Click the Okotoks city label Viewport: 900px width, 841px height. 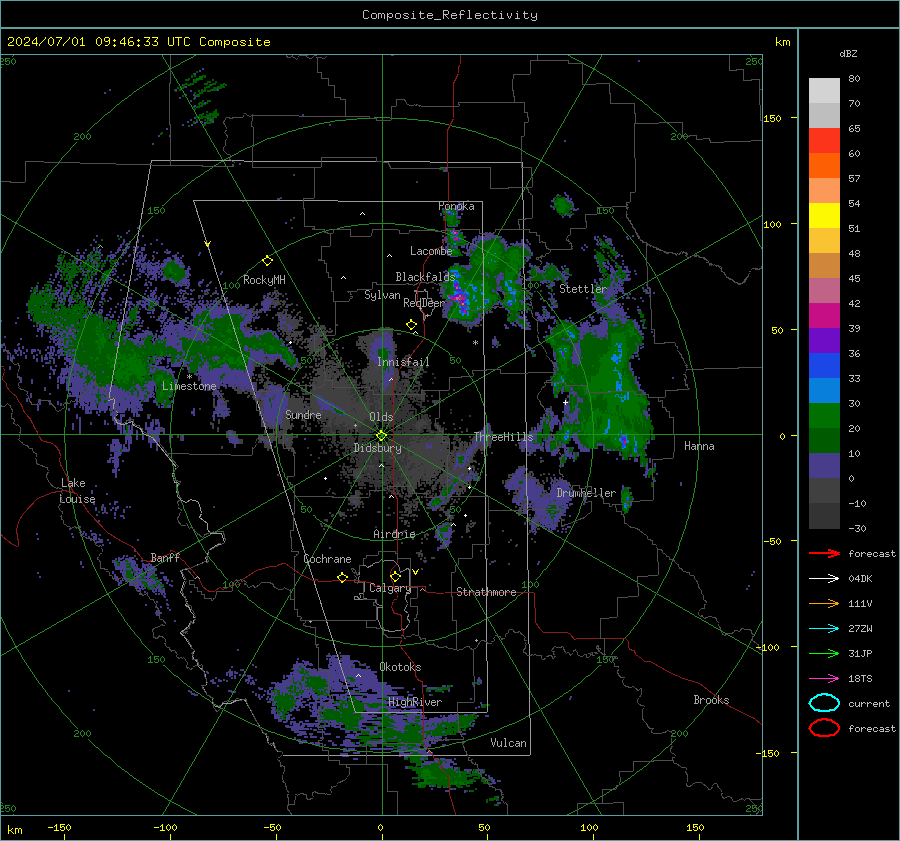pos(400,667)
